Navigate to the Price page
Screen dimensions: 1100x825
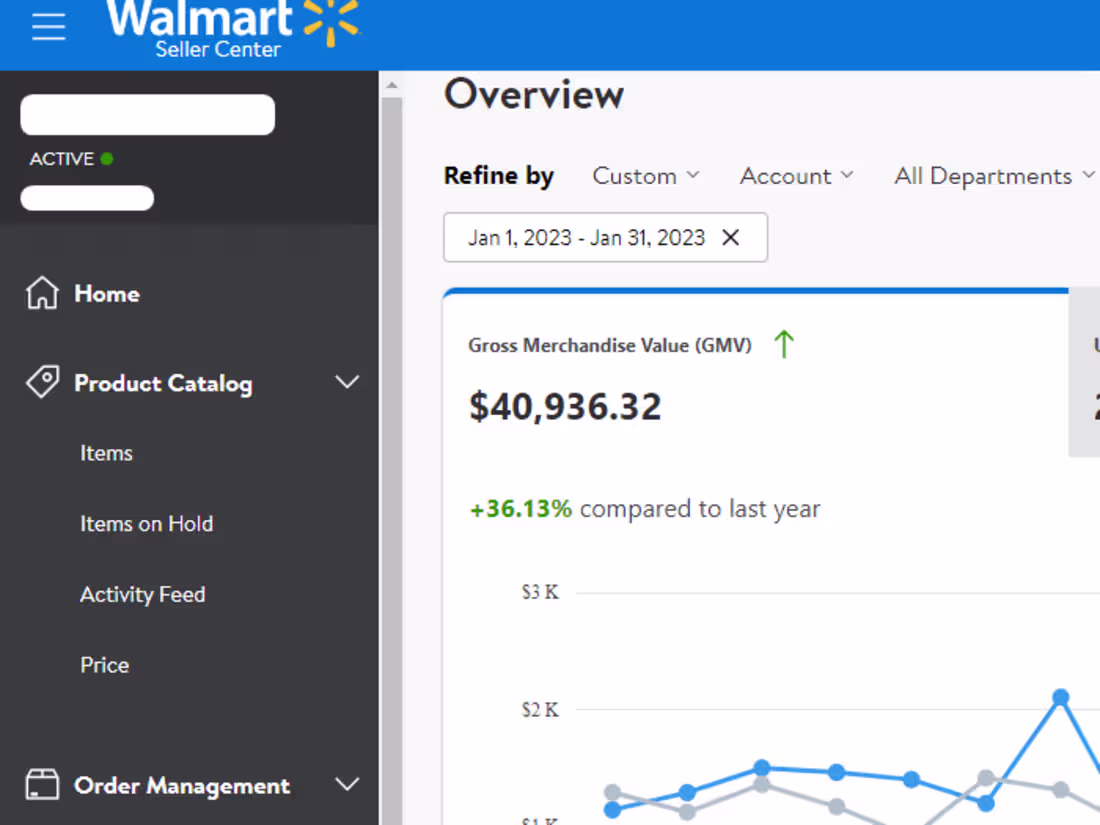(x=104, y=664)
